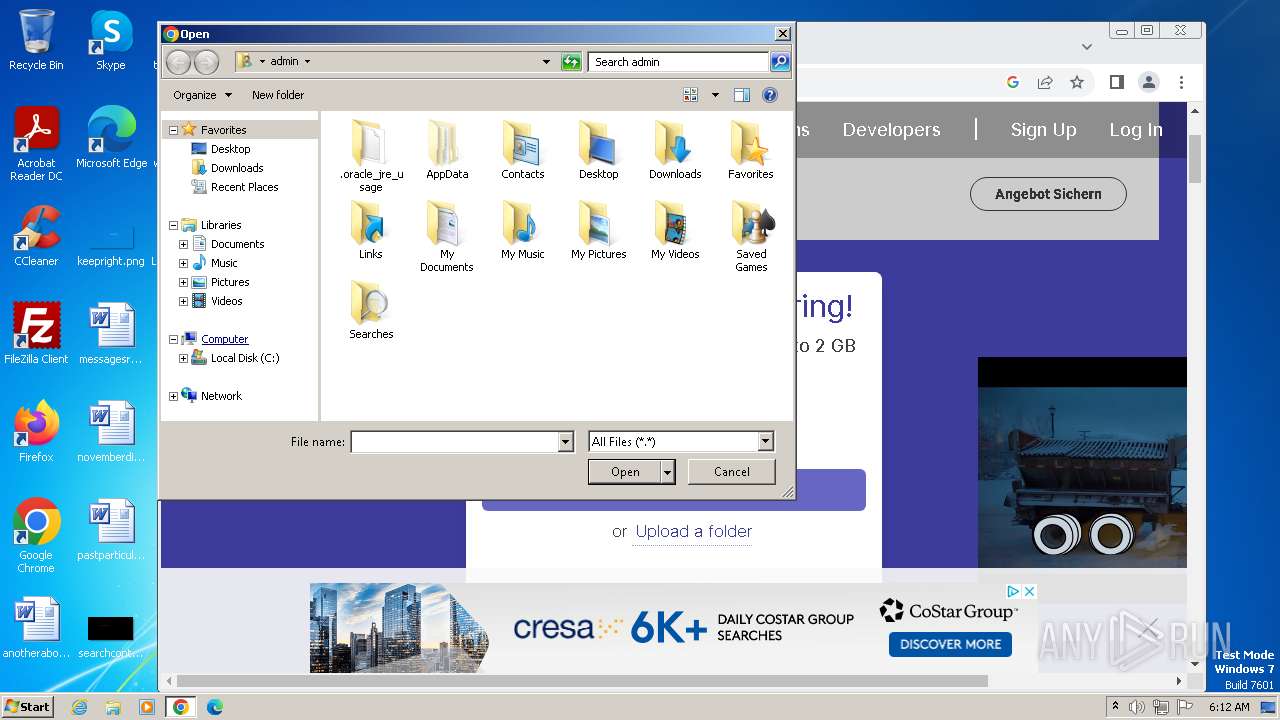The height and width of the screenshot is (720, 1280).
Task: Open the .oracle_jre_usage folder
Action: pos(371,155)
